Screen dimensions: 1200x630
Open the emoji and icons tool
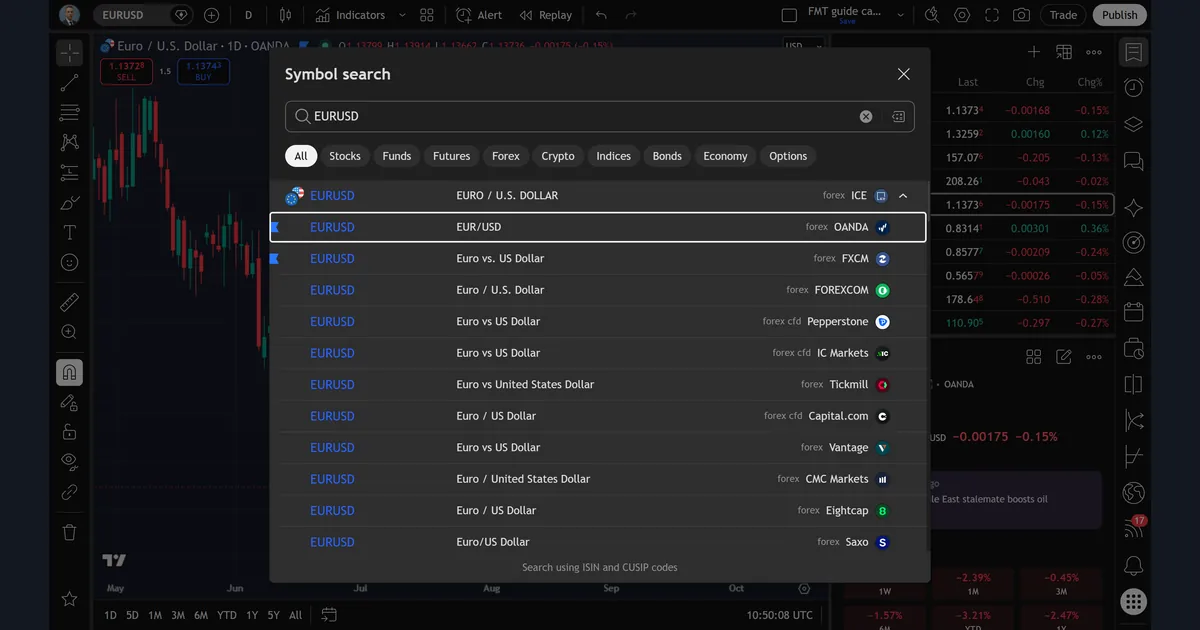click(69, 262)
